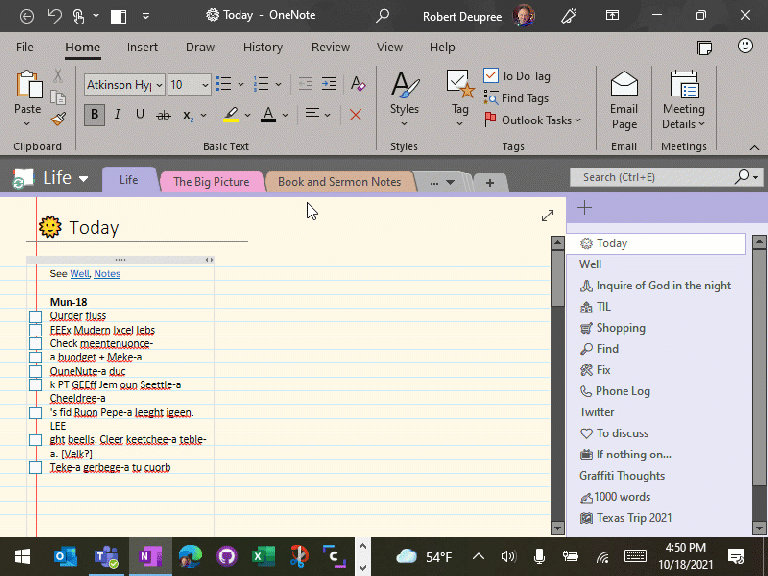Click the yellow text highlight color button
This screenshot has width=768, height=576.
(231, 115)
